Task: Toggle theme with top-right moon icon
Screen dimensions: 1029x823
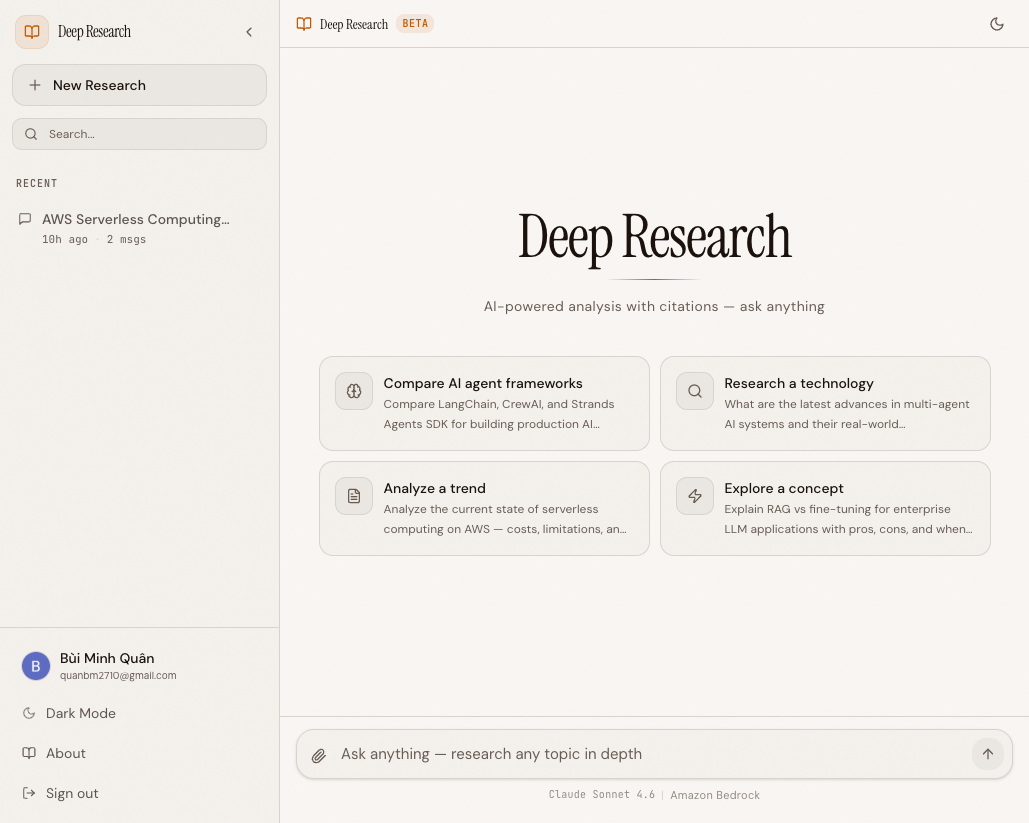Action: [997, 24]
